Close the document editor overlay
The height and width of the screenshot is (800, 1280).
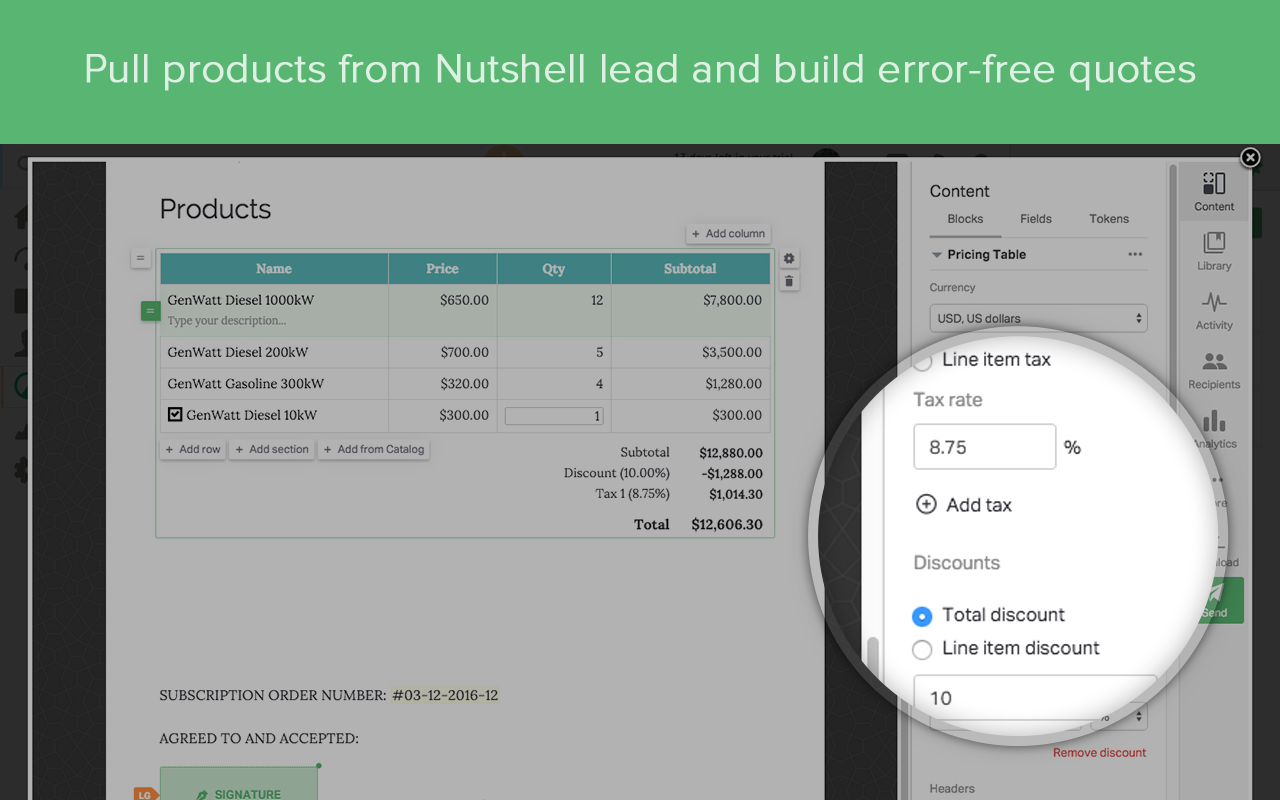click(x=1250, y=157)
